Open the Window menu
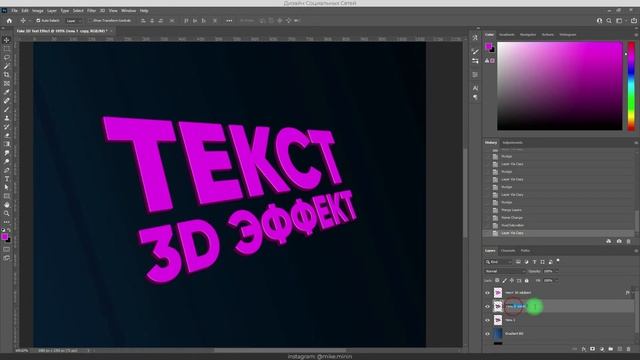640x360 pixels. pyautogui.click(x=129, y=11)
